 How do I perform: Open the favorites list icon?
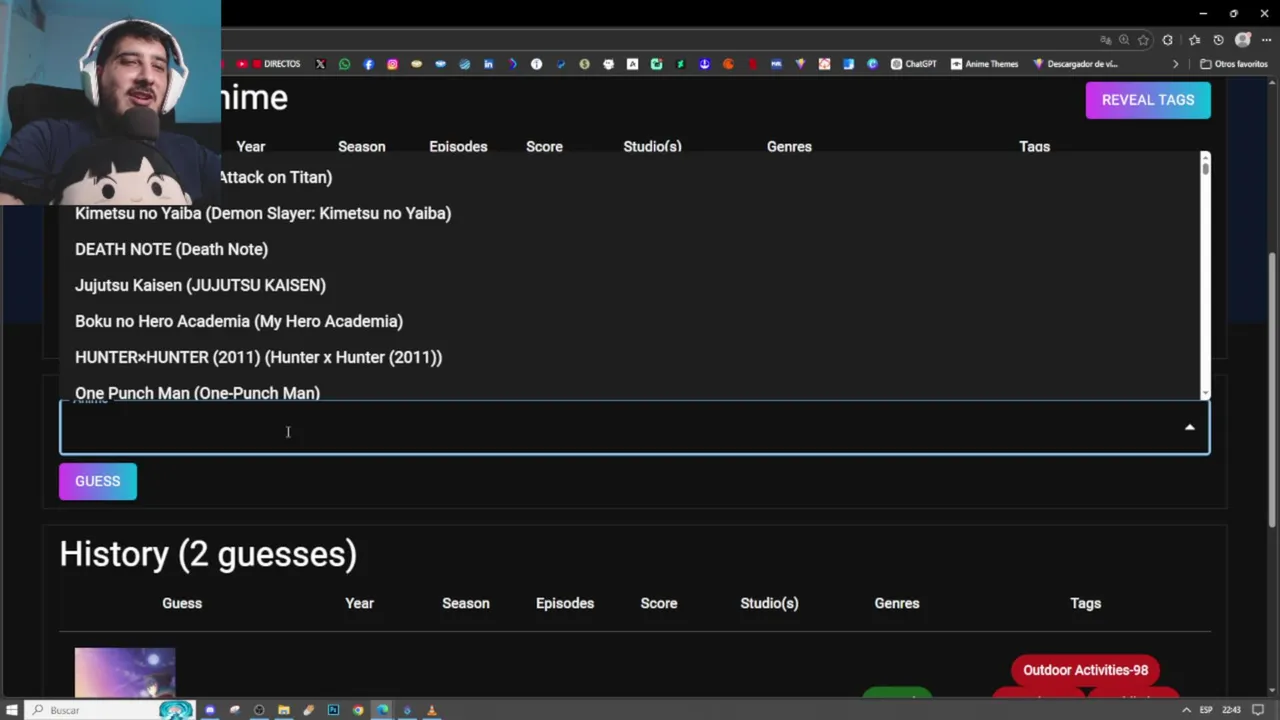coord(1194,40)
